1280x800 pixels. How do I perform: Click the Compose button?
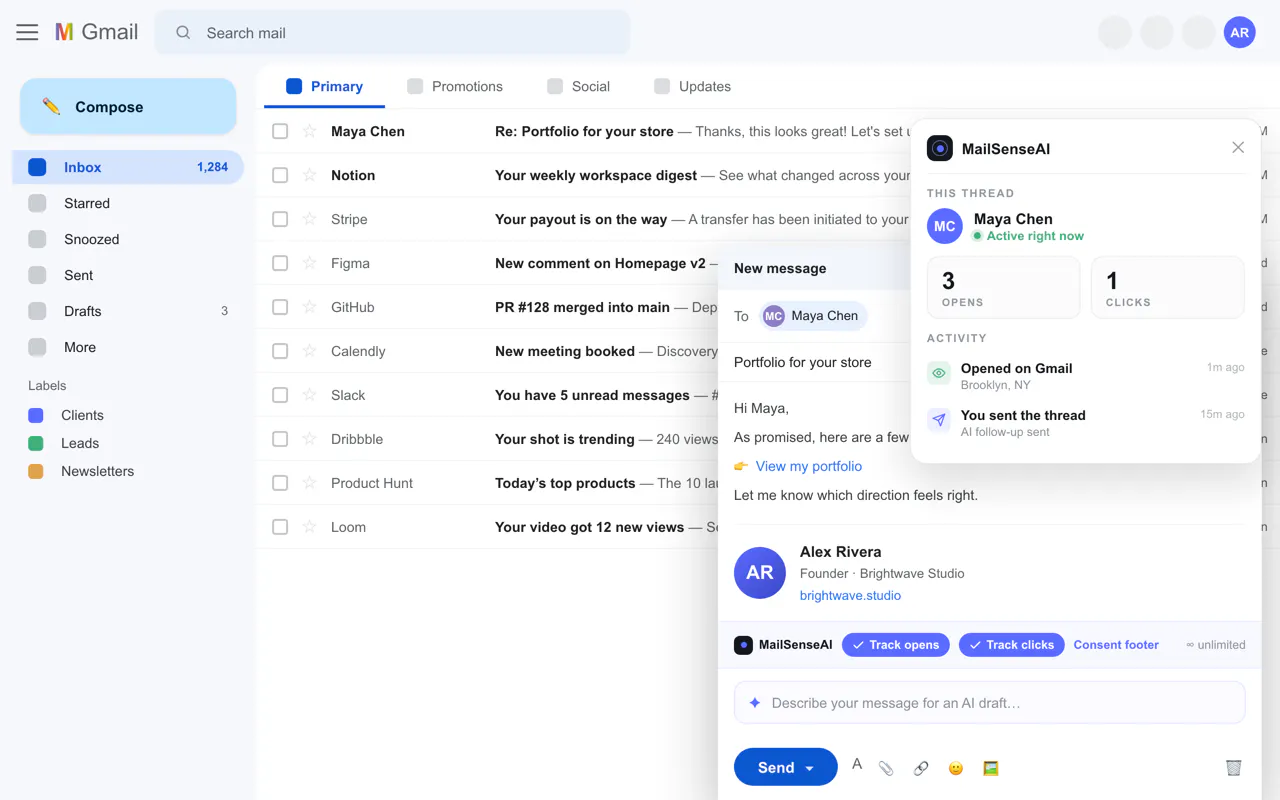[128, 107]
